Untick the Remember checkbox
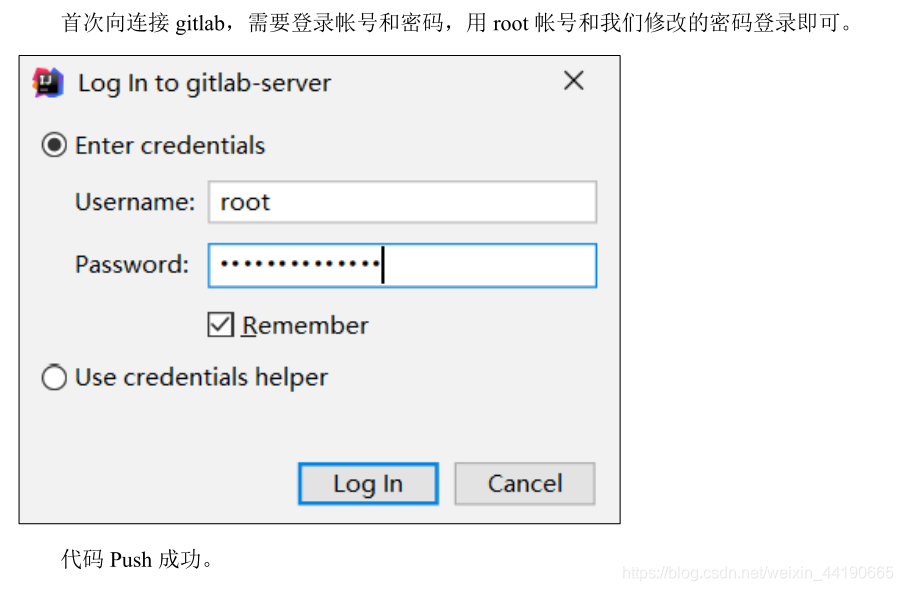903x591 pixels. click(x=221, y=325)
